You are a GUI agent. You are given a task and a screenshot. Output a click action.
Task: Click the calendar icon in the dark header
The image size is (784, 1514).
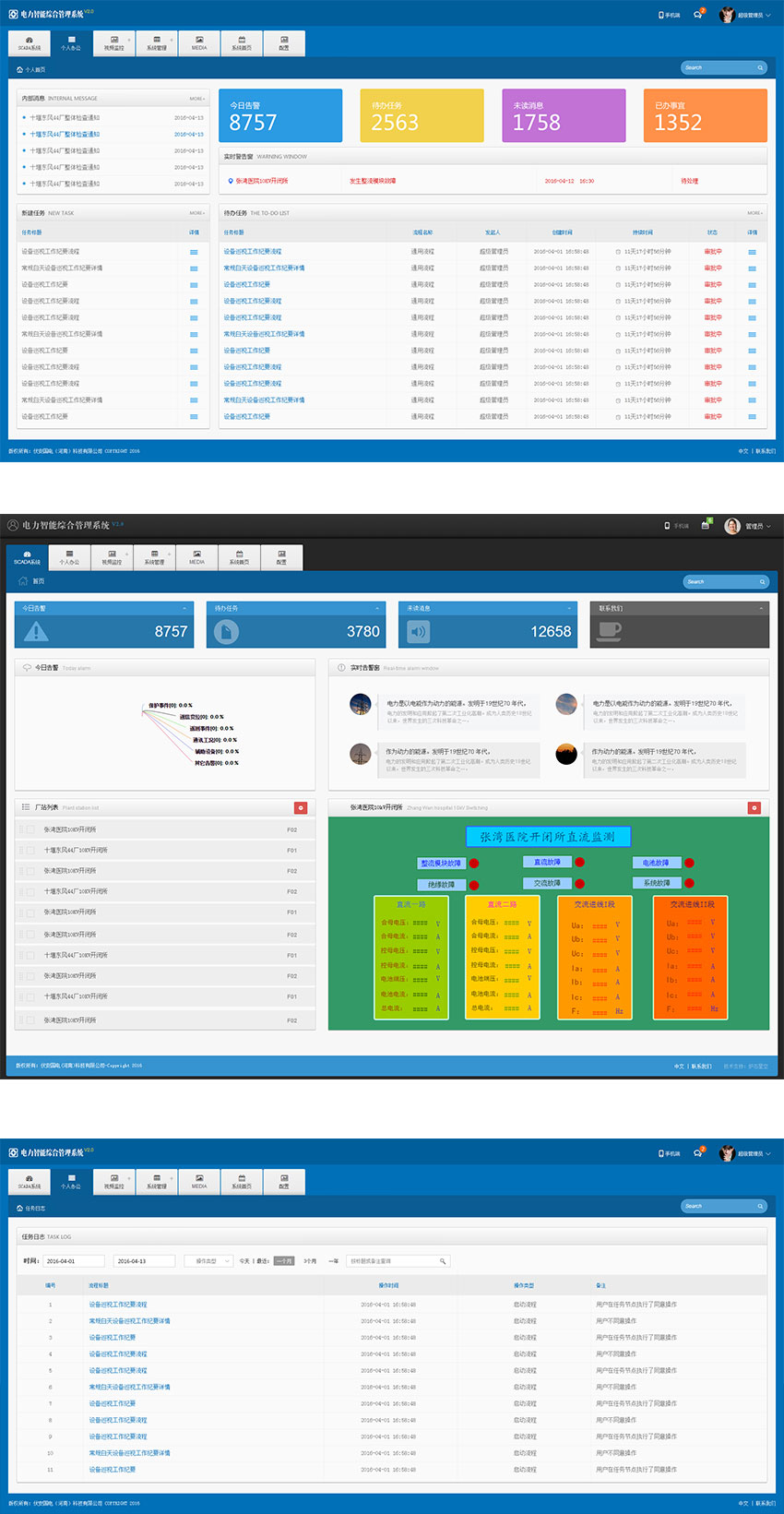pyautogui.click(x=705, y=526)
